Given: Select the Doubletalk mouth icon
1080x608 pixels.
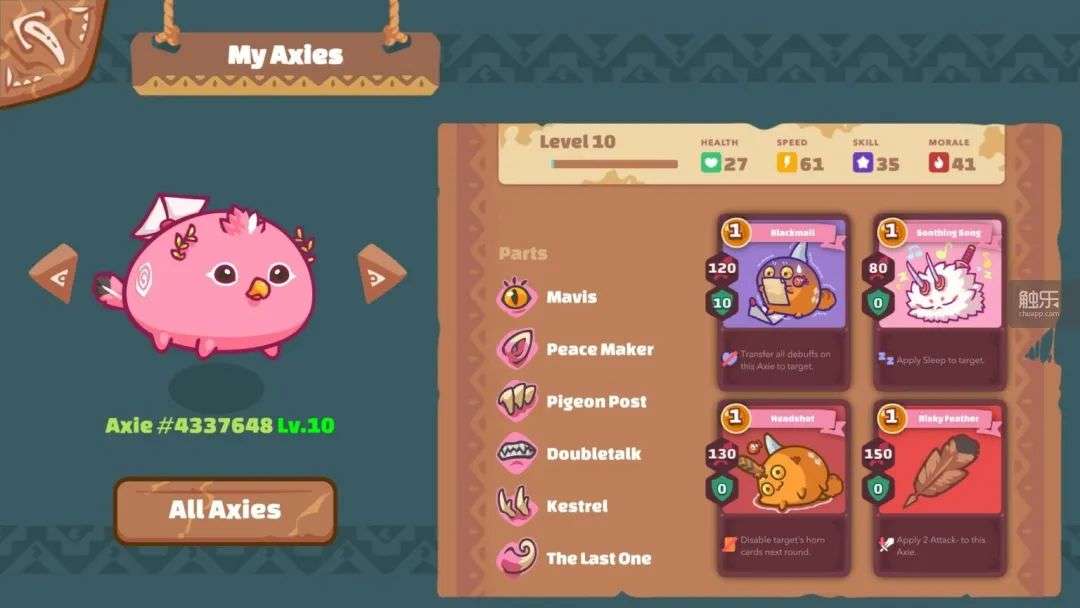Looking at the screenshot, I should tap(516, 453).
